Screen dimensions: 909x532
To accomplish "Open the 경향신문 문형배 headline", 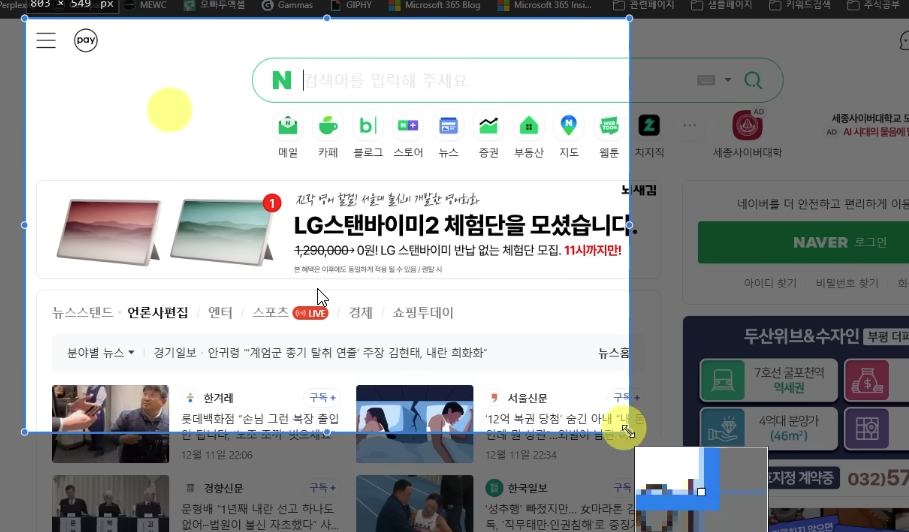I will point(260,516).
